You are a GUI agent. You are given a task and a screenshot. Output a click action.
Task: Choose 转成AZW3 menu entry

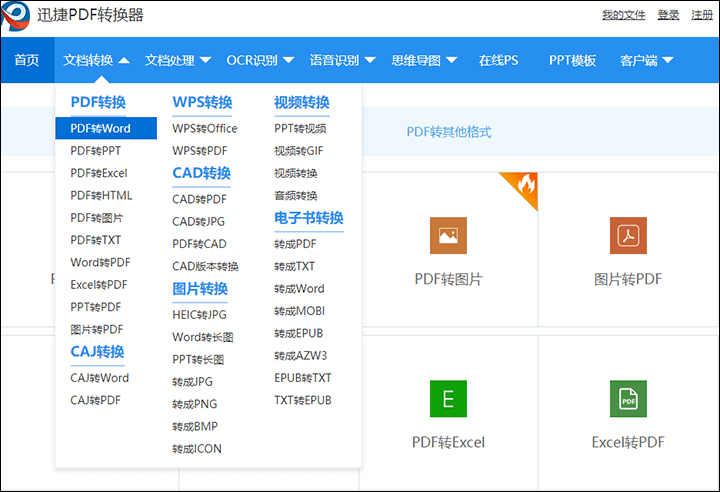[x=300, y=356]
